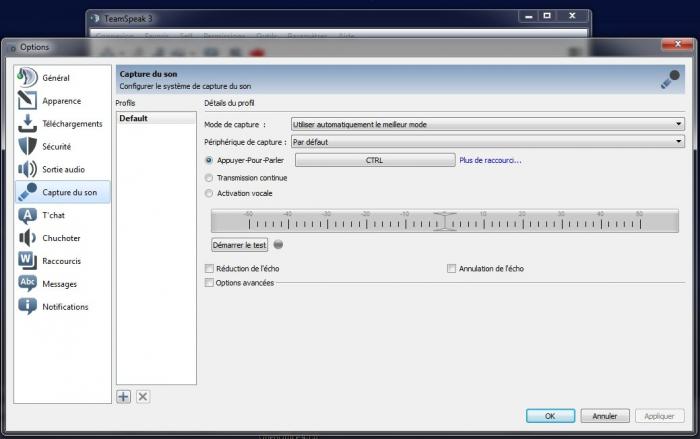The width and height of the screenshot is (700, 439).
Task: Toggle the Options avancées checkbox
Action: point(209,283)
